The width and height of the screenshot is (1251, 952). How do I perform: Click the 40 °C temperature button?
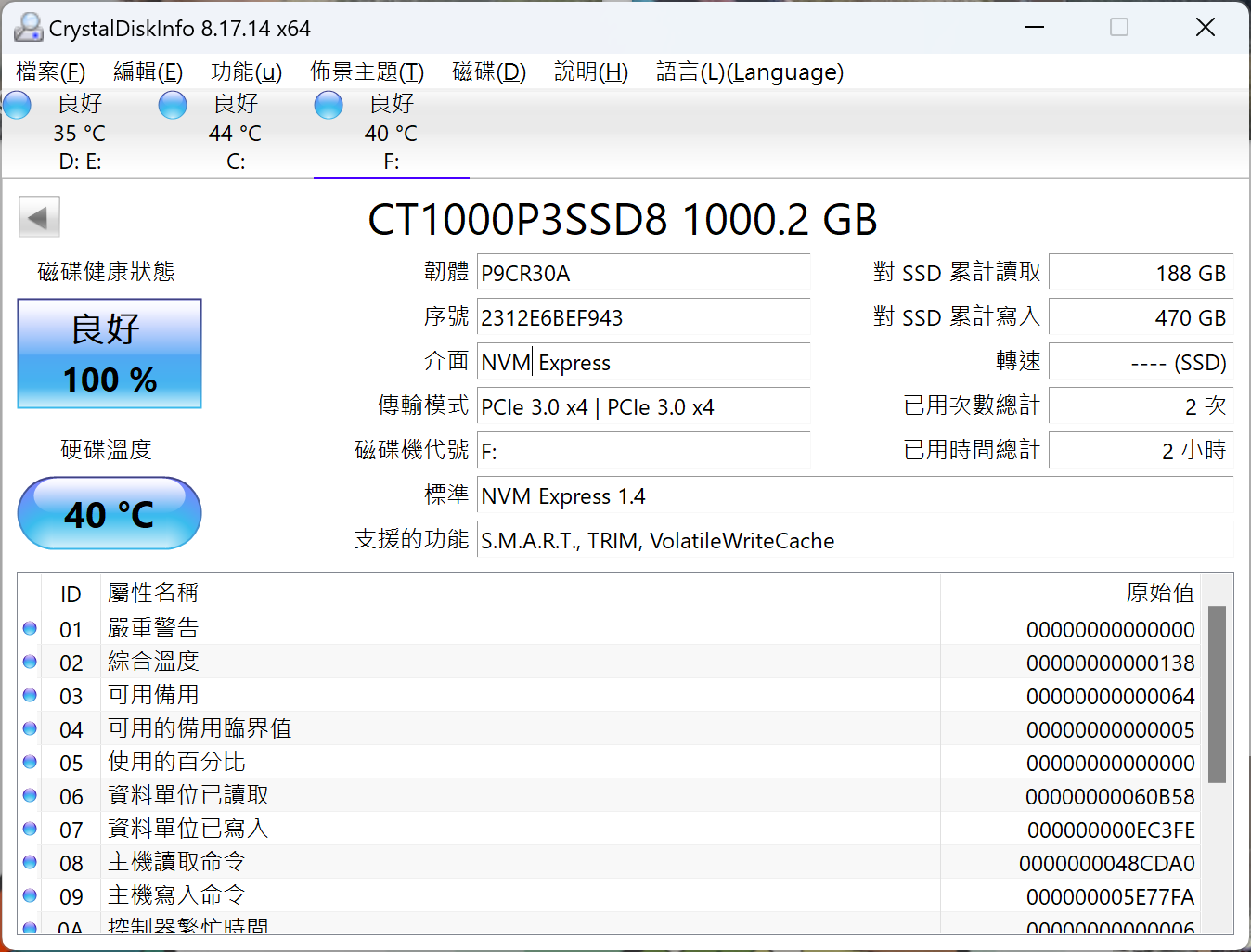pyautogui.click(x=110, y=514)
